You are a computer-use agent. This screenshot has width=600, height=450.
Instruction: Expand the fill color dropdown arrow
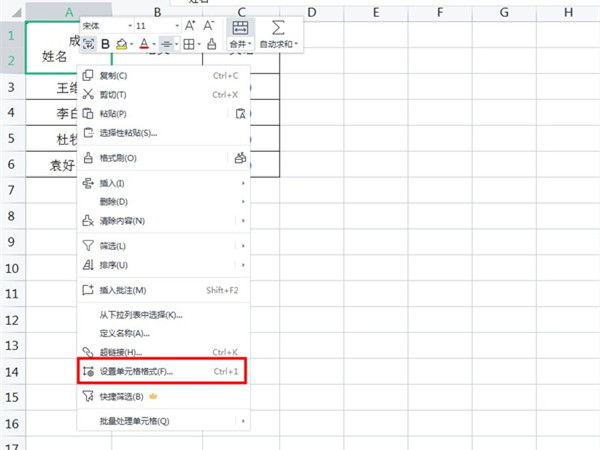pyautogui.click(x=131, y=45)
